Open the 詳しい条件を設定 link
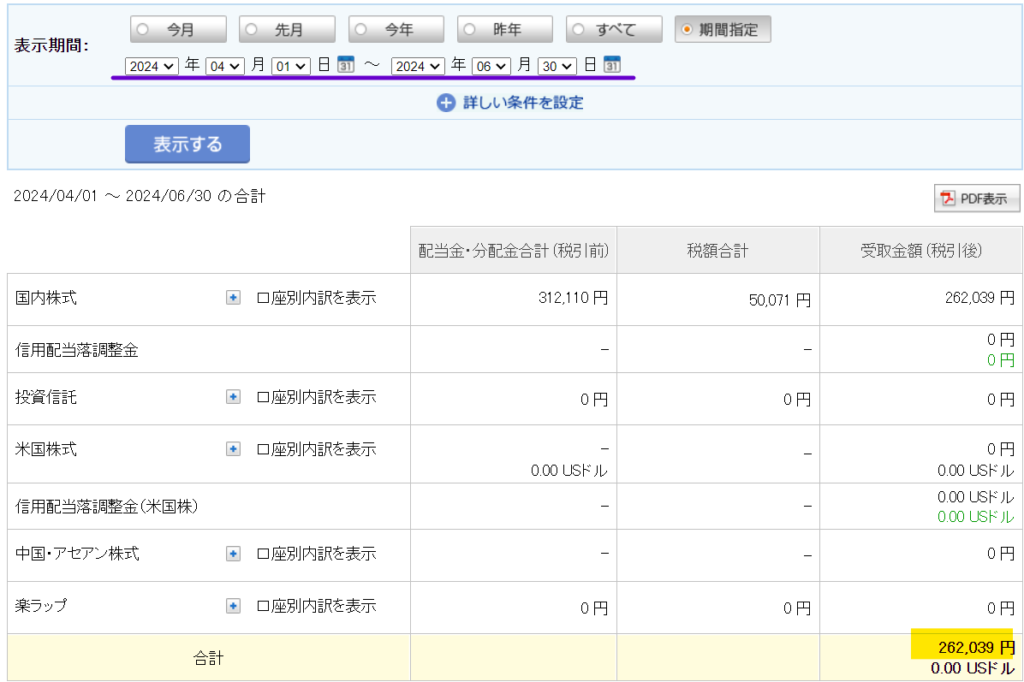Screen dimensions: 1024x682 pos(522,103)
